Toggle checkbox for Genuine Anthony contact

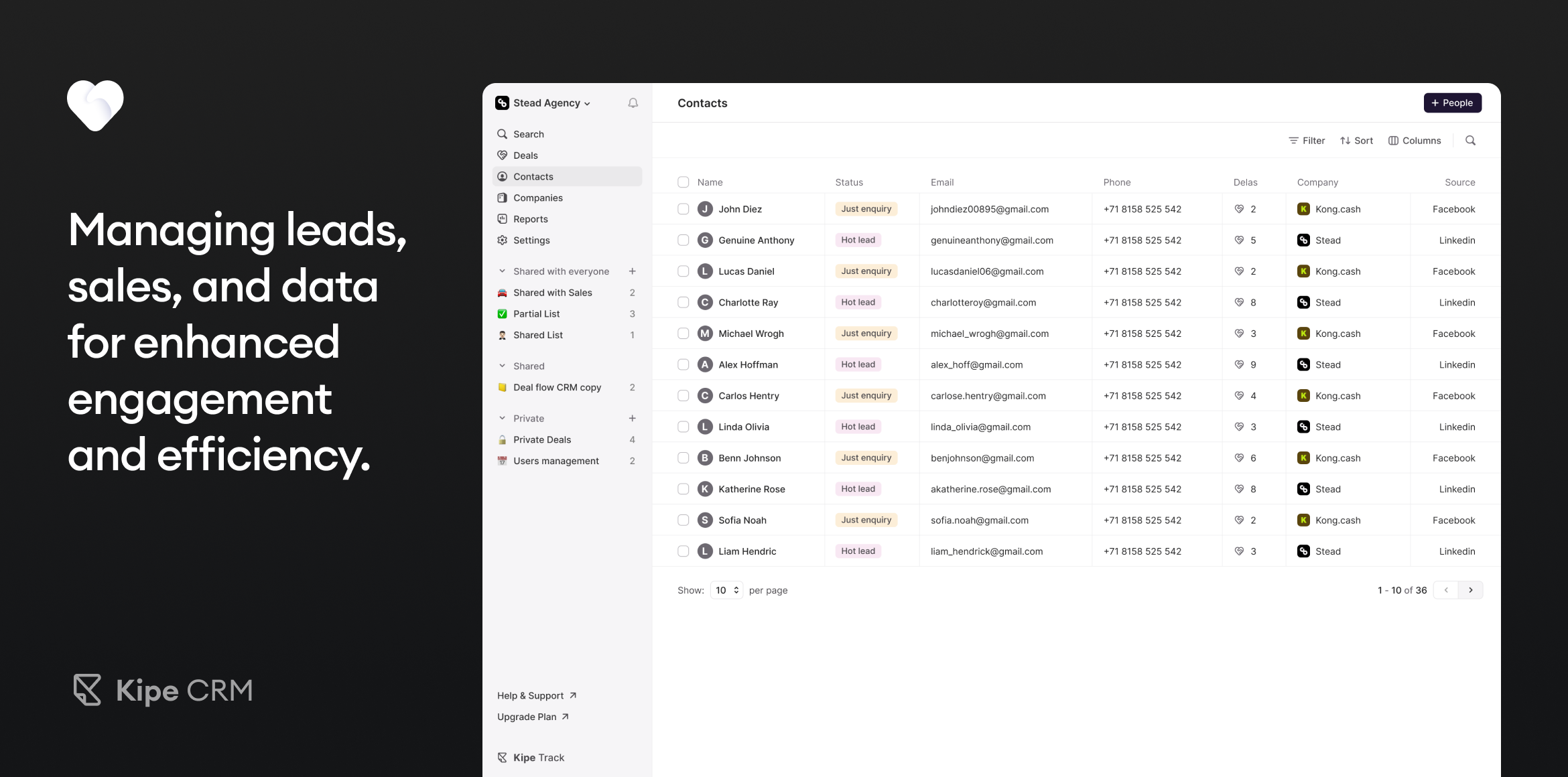pos(684,240)
